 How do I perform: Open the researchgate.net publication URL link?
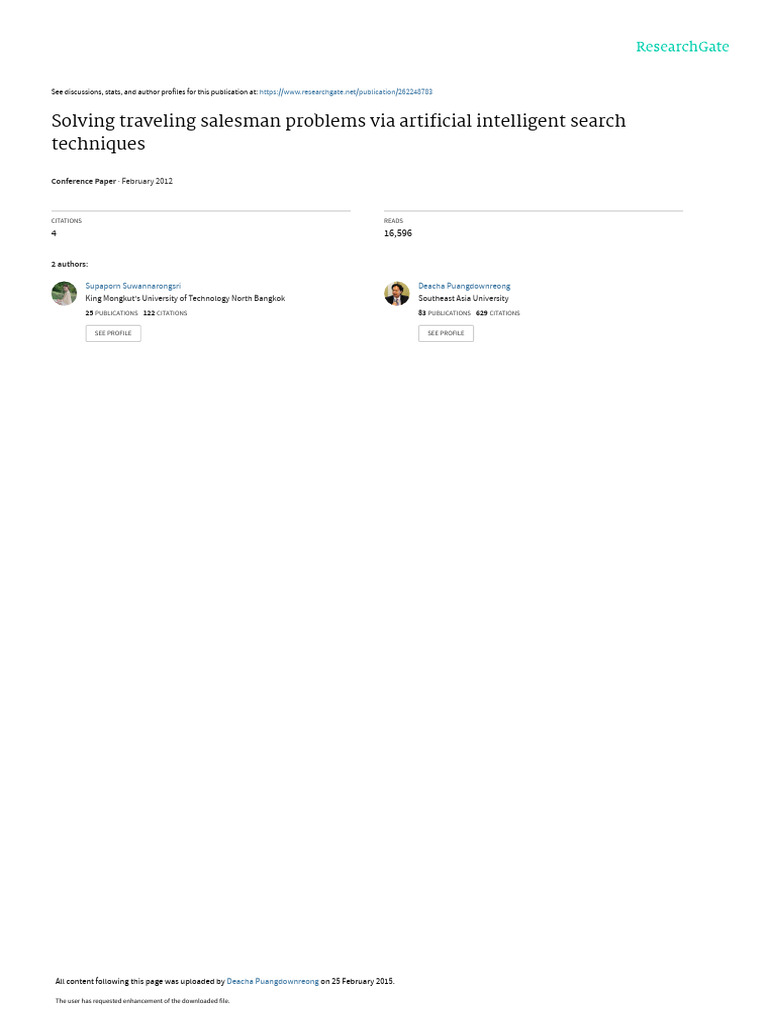[x=345, y=92]
